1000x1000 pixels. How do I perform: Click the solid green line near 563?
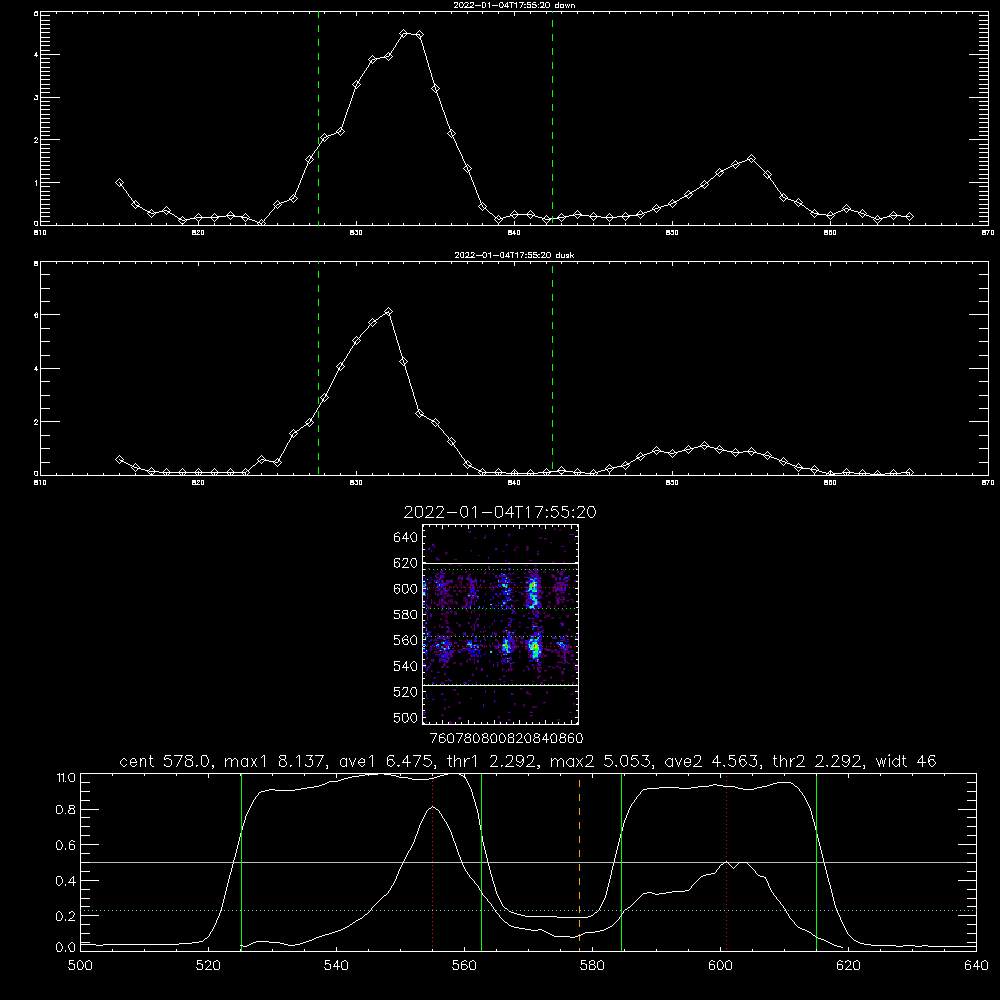coord(482,862)
